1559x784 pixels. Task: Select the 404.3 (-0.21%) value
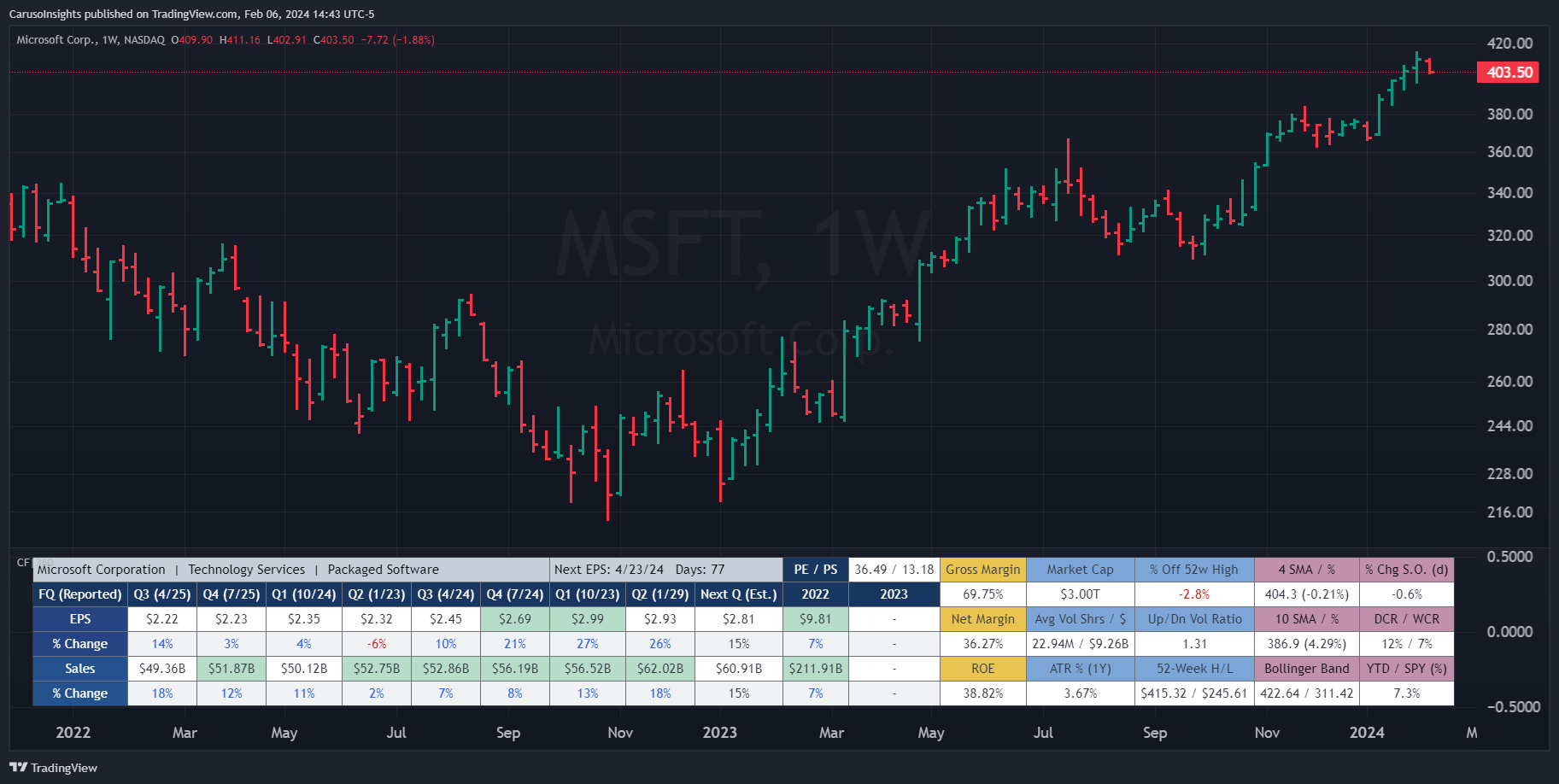point(1307,594)
